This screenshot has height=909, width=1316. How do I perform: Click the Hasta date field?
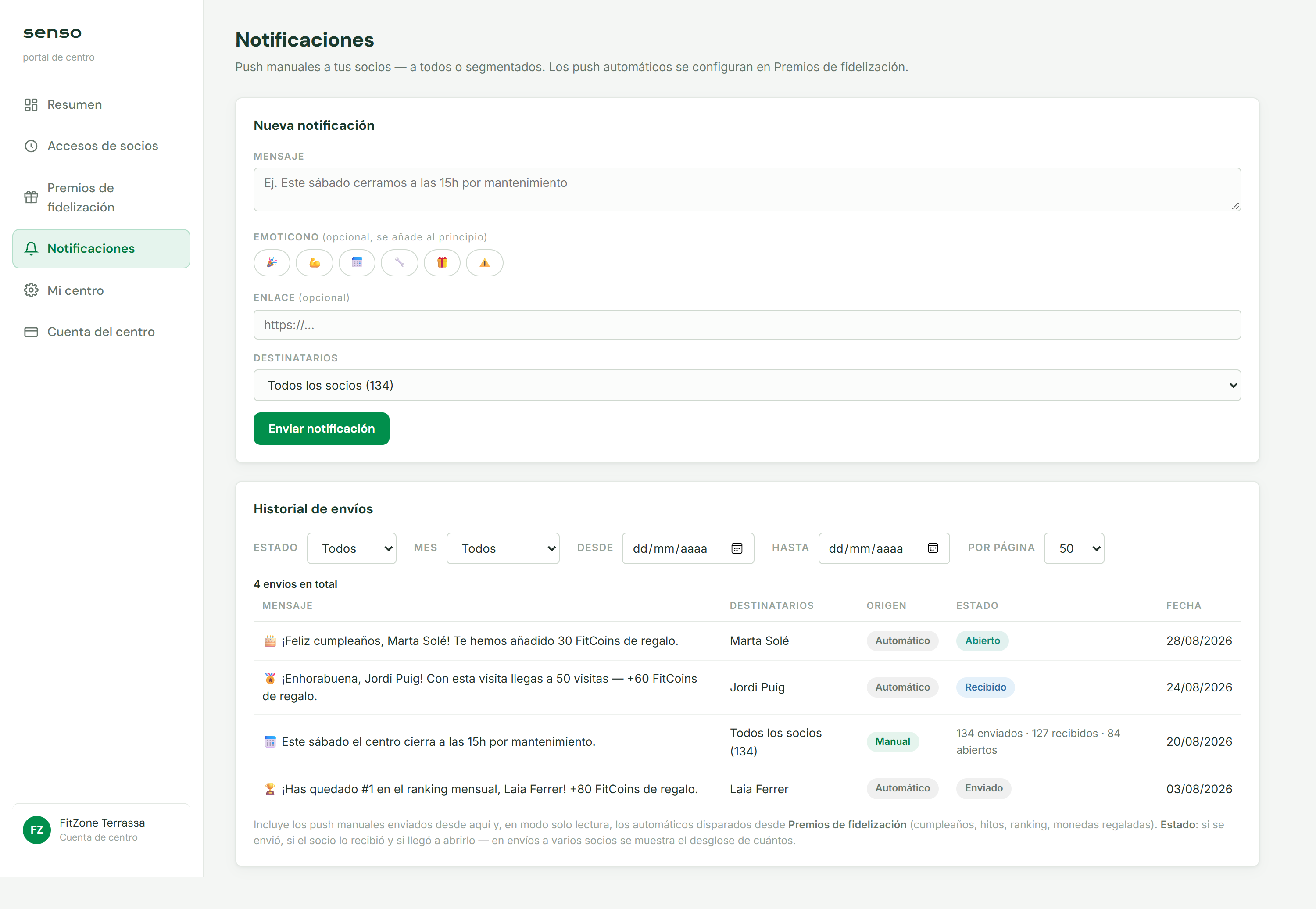(x=884, y=548)
